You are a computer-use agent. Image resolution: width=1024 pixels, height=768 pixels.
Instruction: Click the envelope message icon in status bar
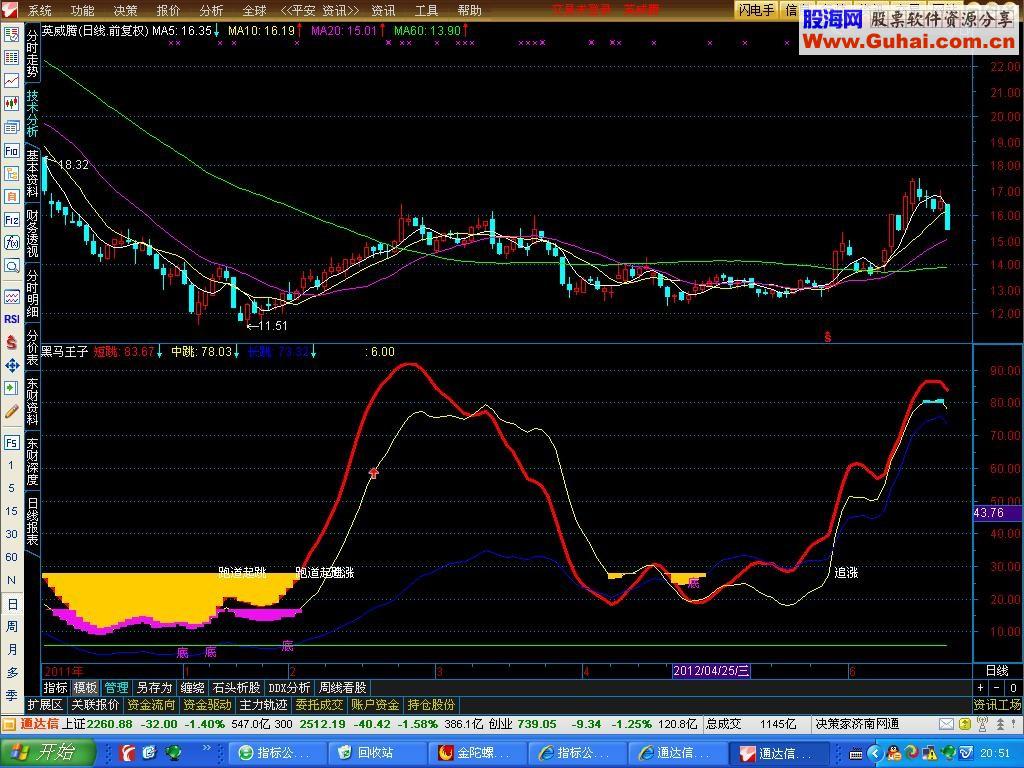(x=946, y=724)
